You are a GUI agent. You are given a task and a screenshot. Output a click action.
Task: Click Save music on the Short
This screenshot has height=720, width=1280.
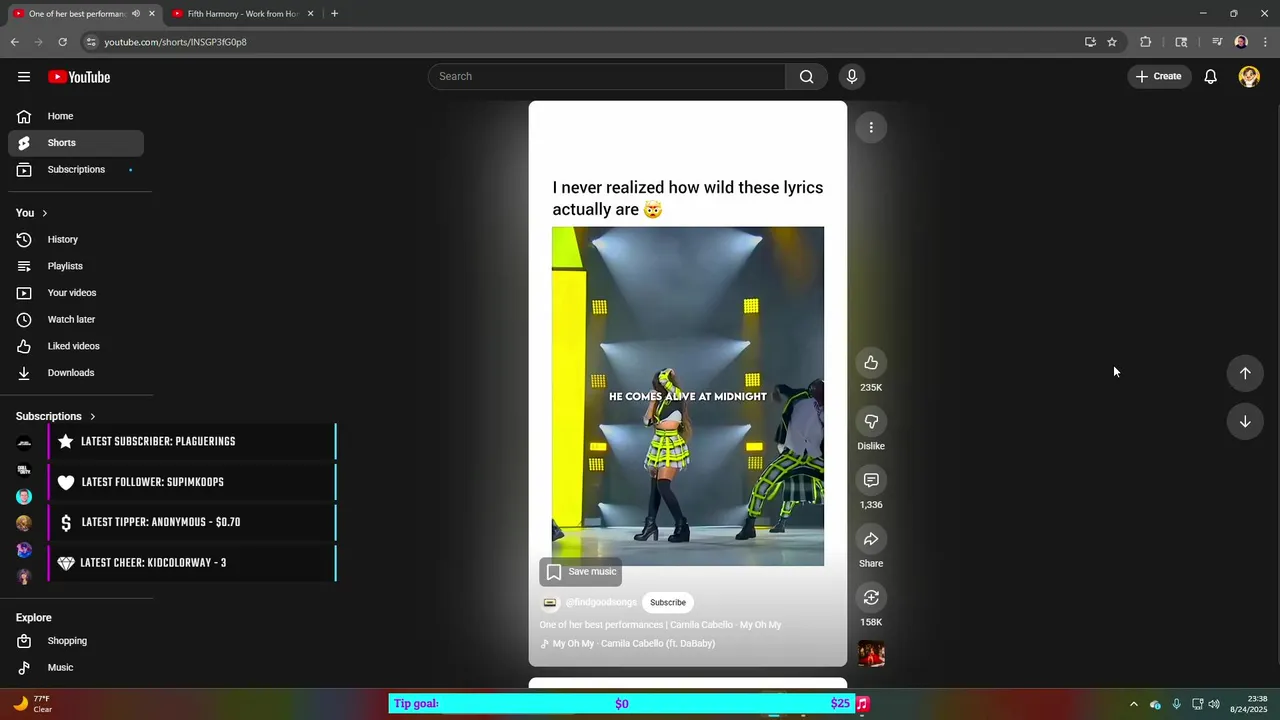click(x=581, y=572)
